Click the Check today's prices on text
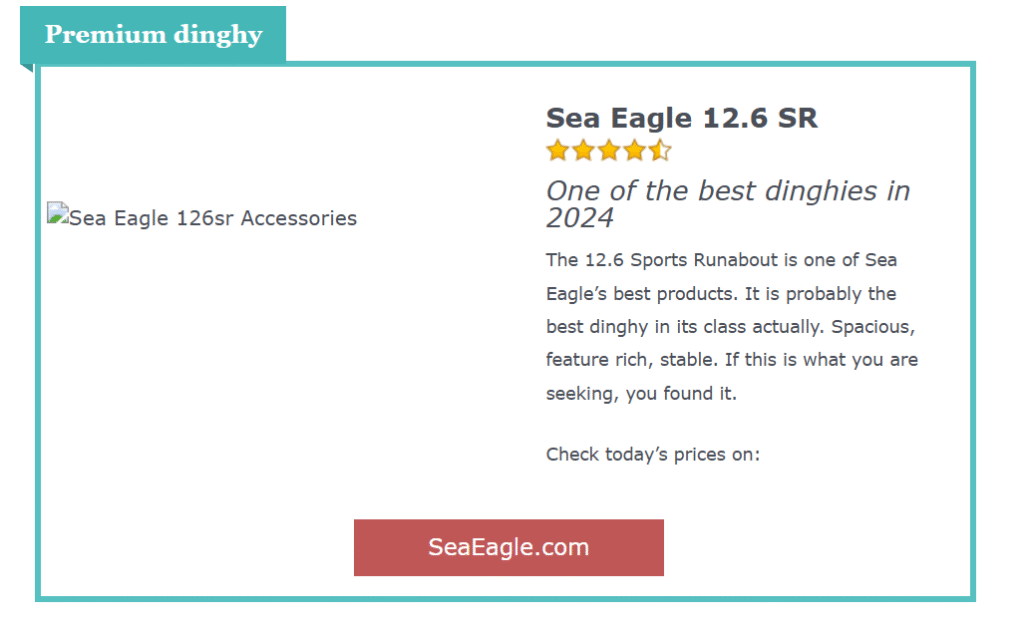This screenshot has width=1024, height=632. click(653, 455)
